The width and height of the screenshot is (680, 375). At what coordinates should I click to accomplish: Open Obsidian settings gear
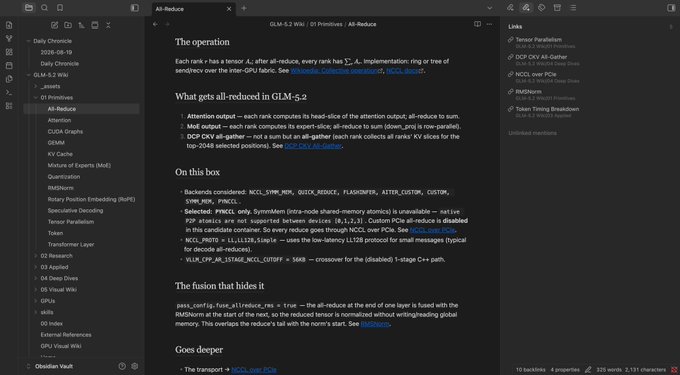134,366
